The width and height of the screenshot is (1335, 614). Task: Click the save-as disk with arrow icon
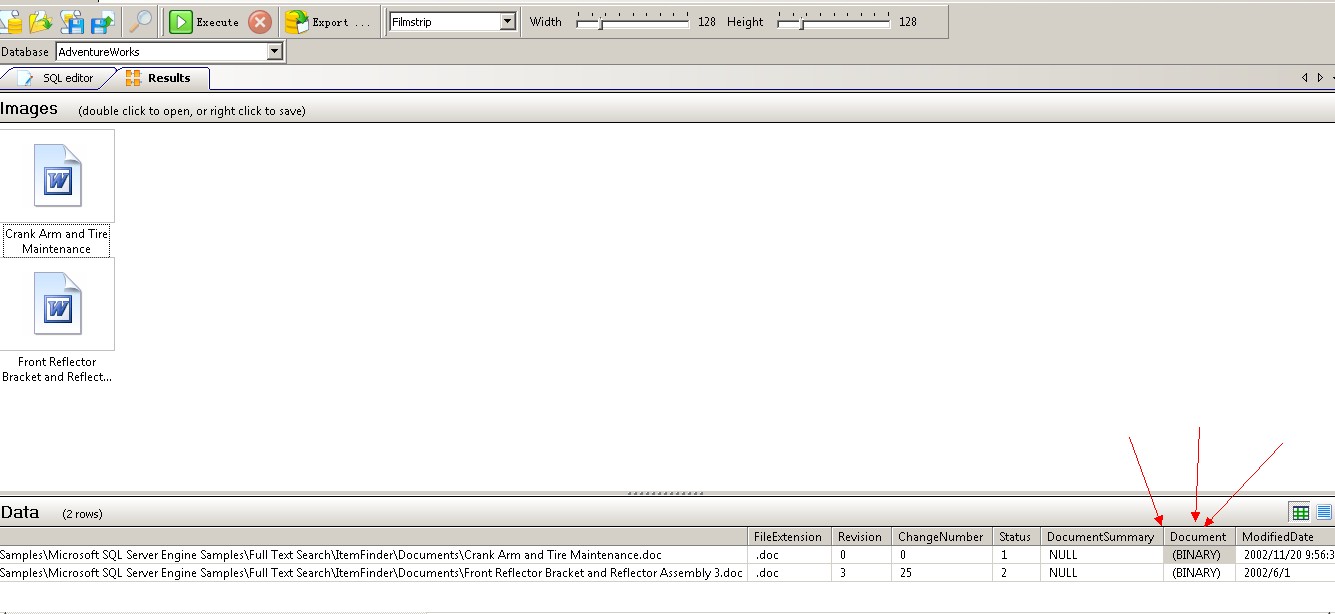(x=103, y=21)
